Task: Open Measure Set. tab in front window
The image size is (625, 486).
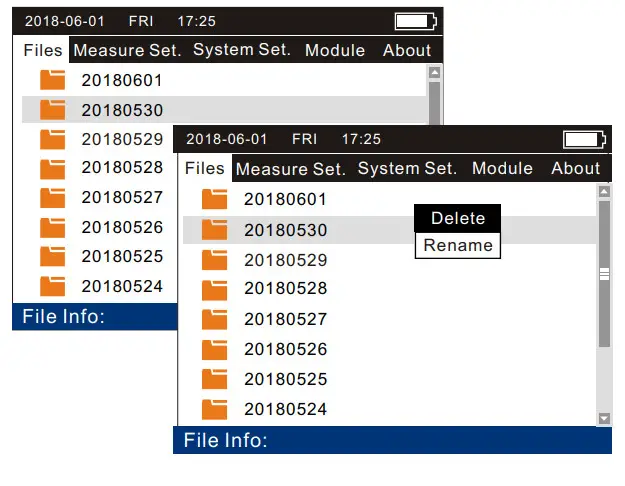Action: [x=291, y=169]
